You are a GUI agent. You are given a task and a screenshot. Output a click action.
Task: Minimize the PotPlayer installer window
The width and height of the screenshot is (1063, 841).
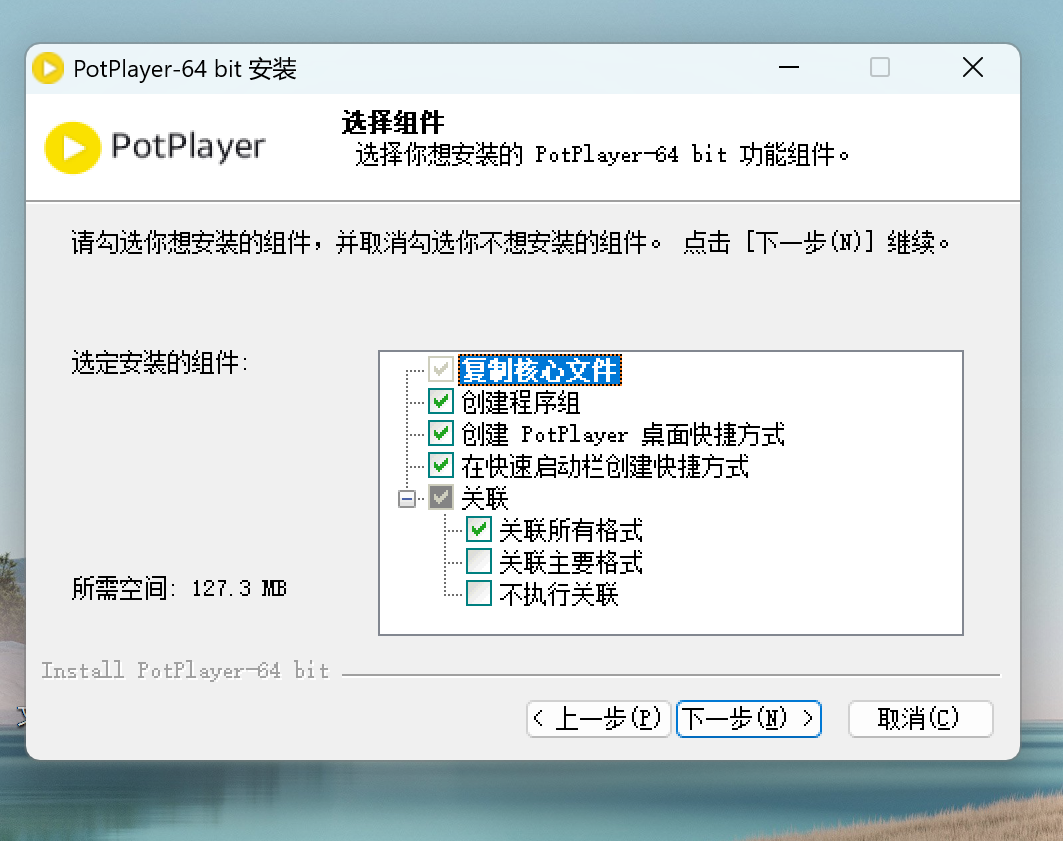(x=788, y=68)
